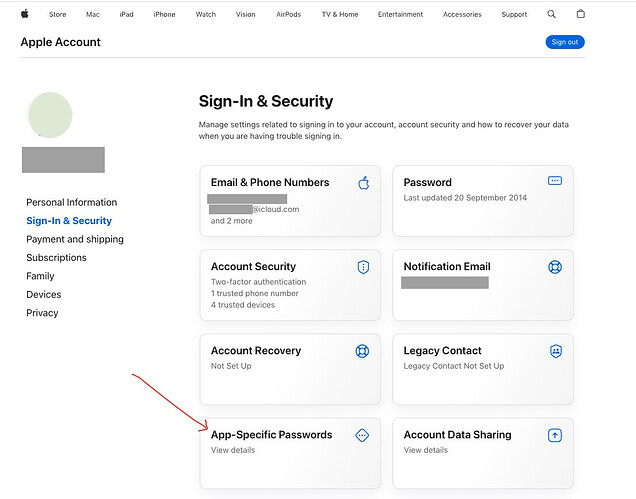Open the Email & Phone Numbers card title
Image resolution: width=636 pixels, height=499 pixels.
point(270,182)
